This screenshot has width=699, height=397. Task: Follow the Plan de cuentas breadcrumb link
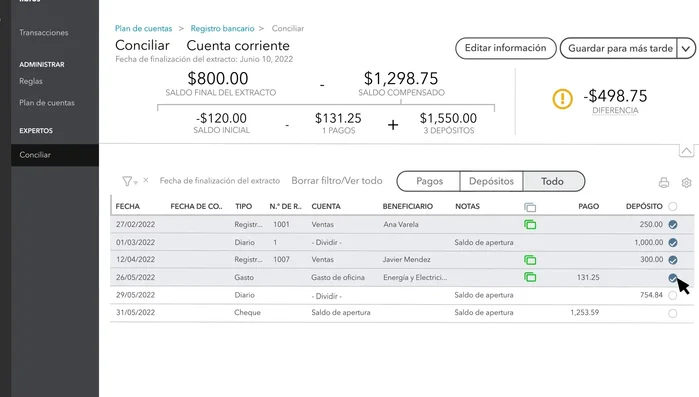pyautogui.click(x=144, y=29)
